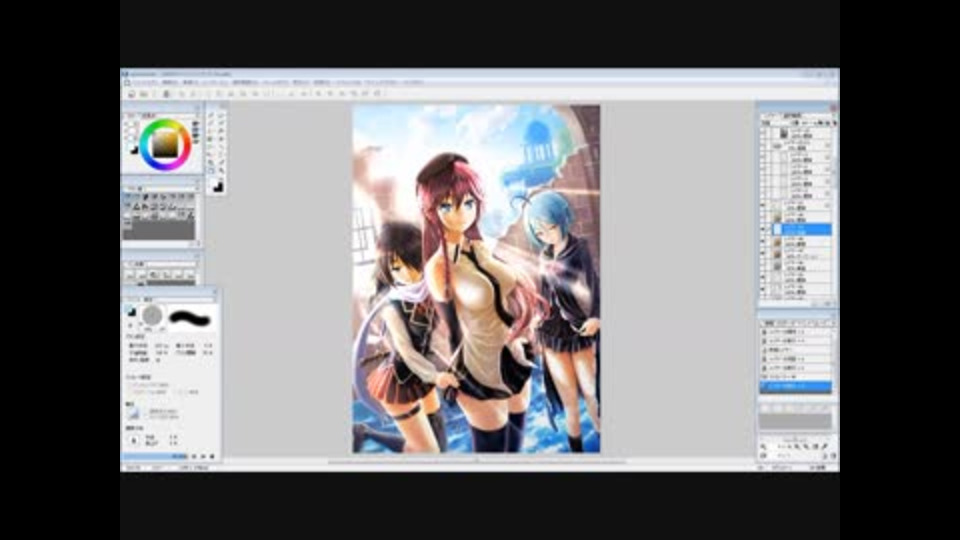Viewport: 960px width, 540px height.
Task: Click the canvas horizontal scrollbar below the artwork
Action: point(478,462)
